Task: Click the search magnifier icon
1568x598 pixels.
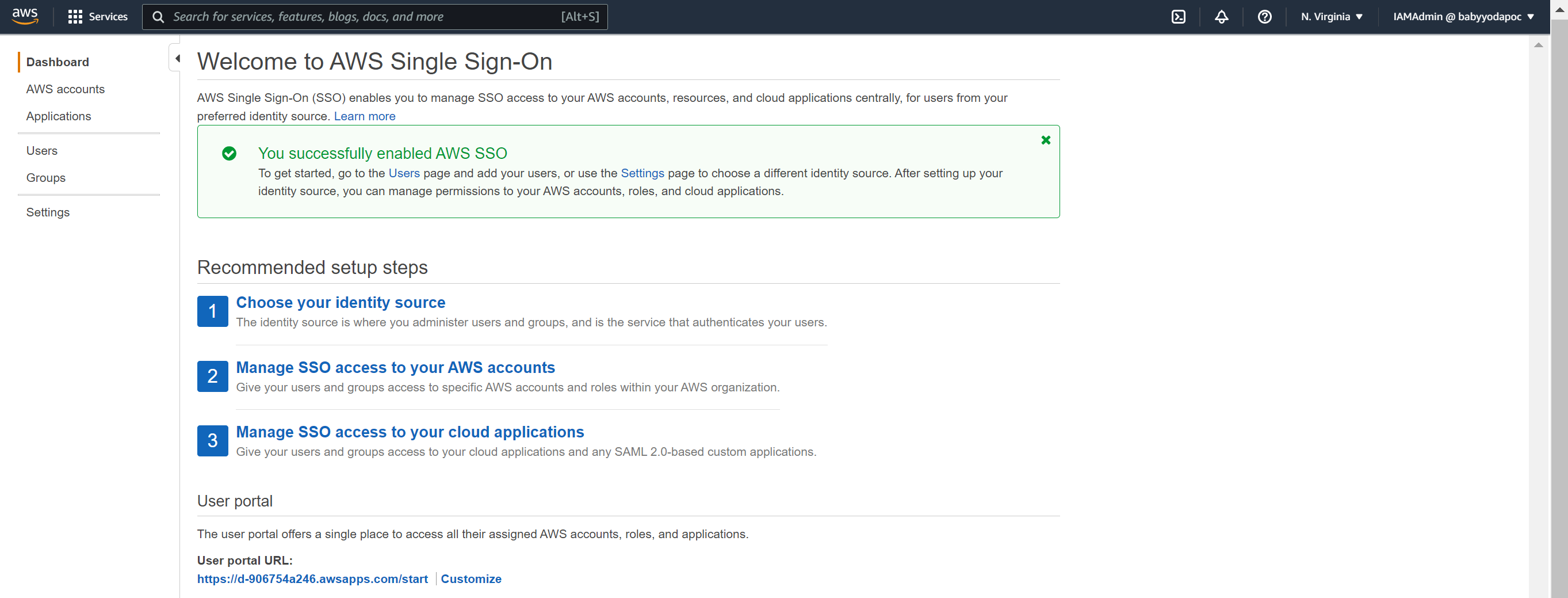Action: point(158,17)
